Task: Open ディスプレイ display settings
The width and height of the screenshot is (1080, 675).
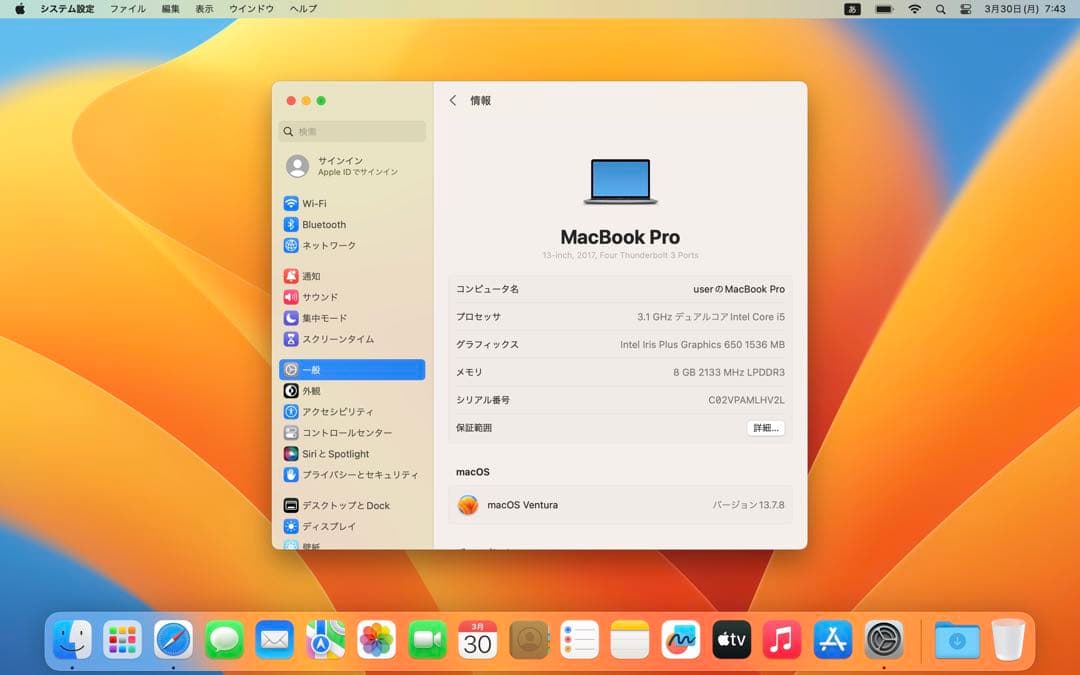Action: [352, 526]
